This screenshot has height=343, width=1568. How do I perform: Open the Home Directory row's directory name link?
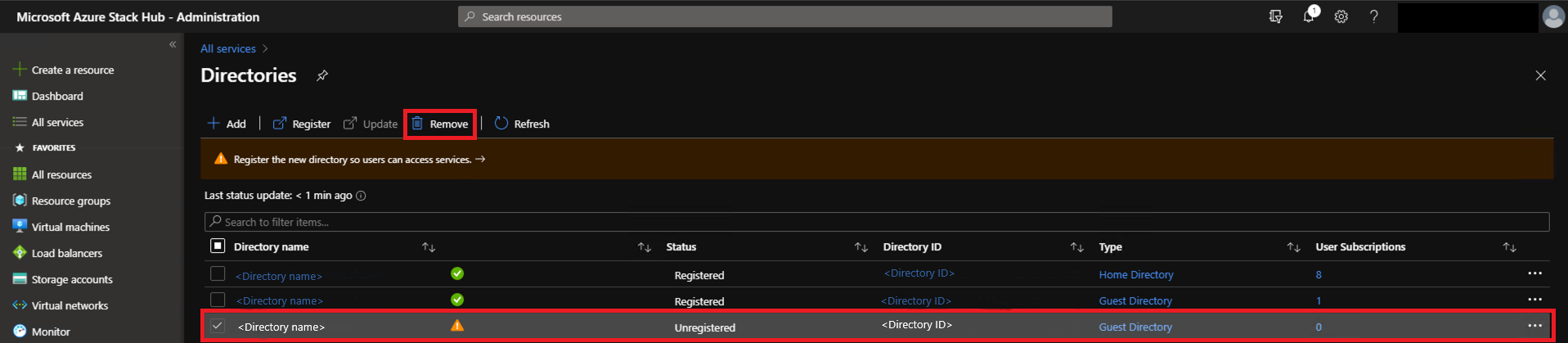[279, 276]
